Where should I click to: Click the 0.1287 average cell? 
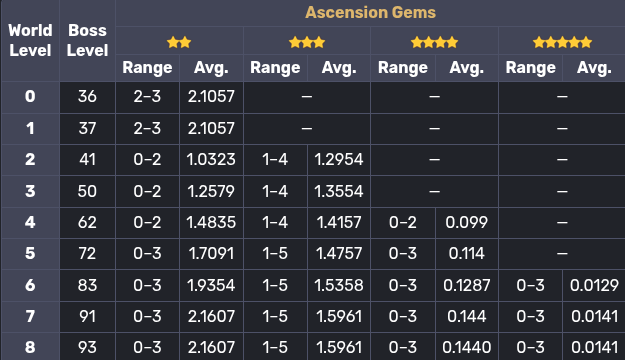click(466, 285)
